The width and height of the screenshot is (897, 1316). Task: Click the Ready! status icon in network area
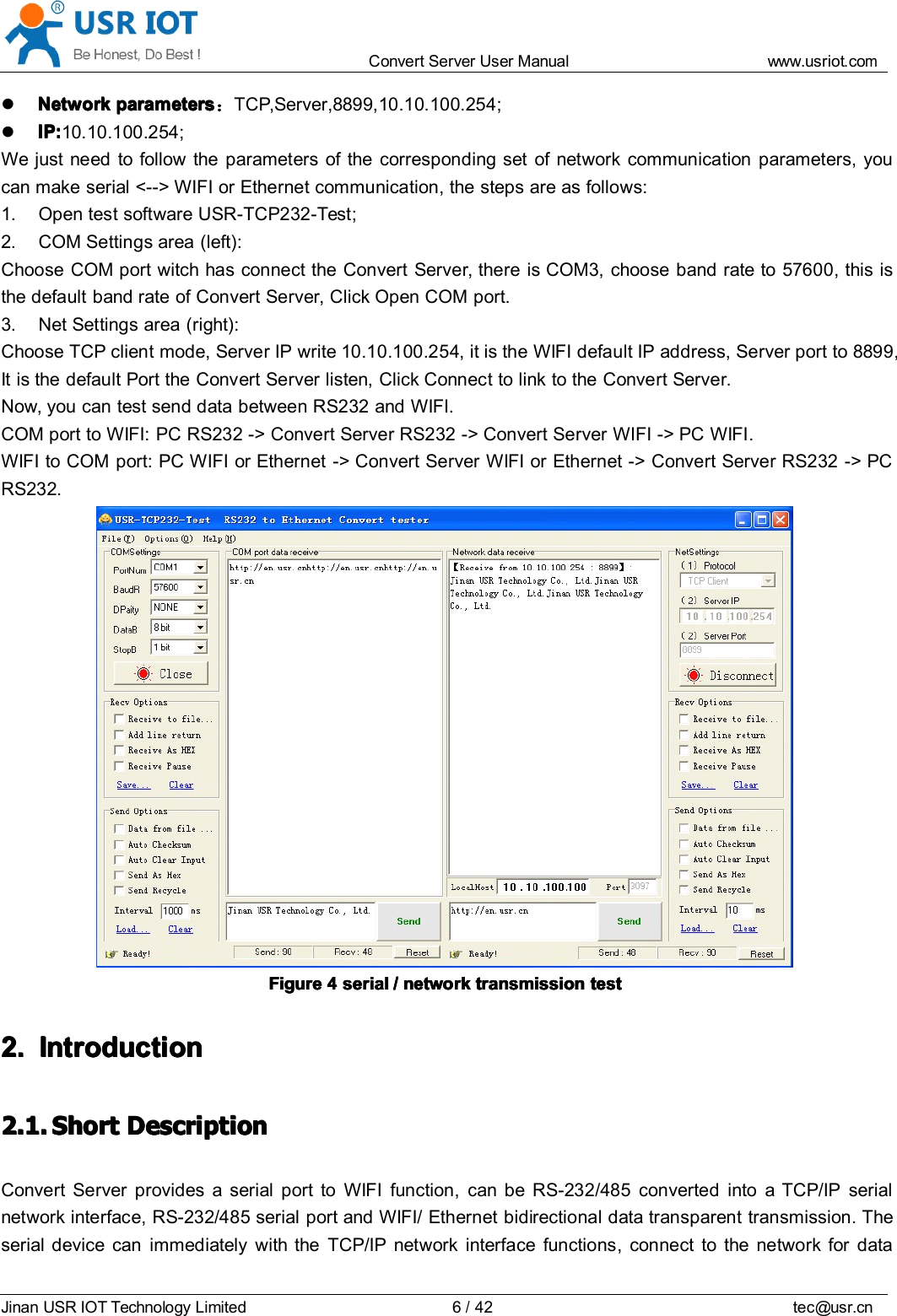click(x=457, y=954)
